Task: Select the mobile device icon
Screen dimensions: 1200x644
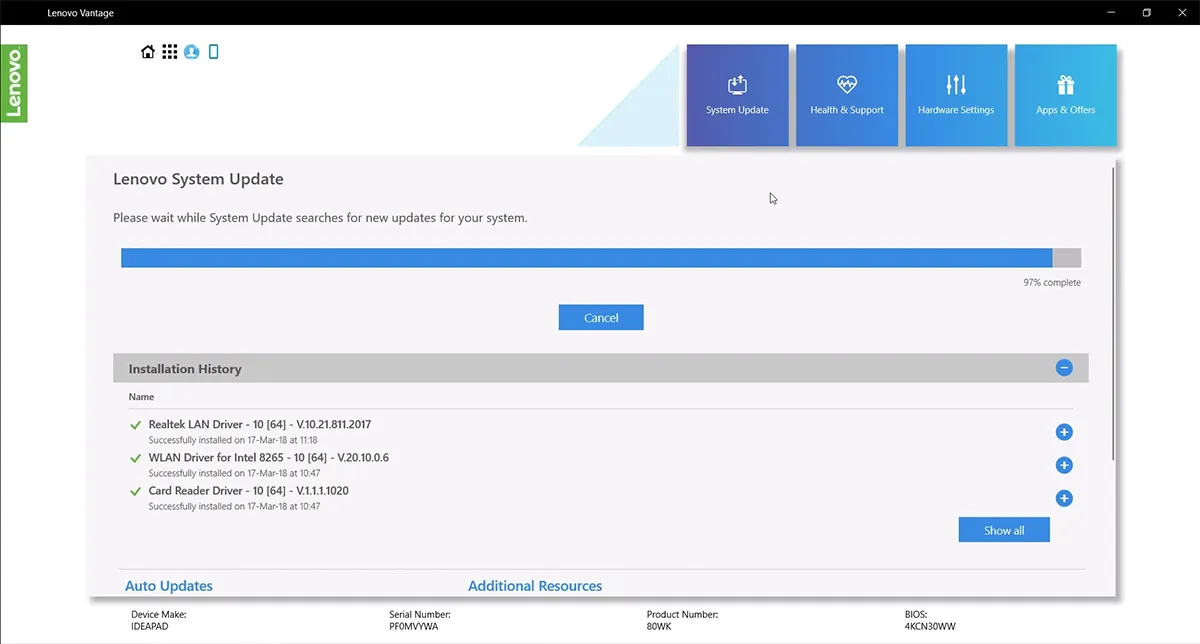Action: [213, 52]
